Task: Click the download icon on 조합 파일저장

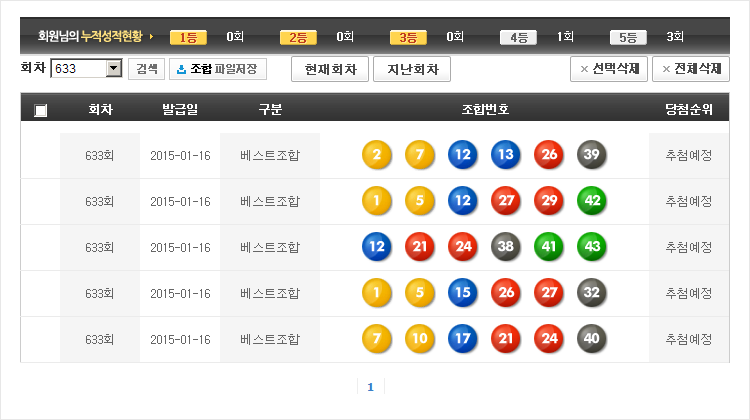Action: tap(181, 69)
